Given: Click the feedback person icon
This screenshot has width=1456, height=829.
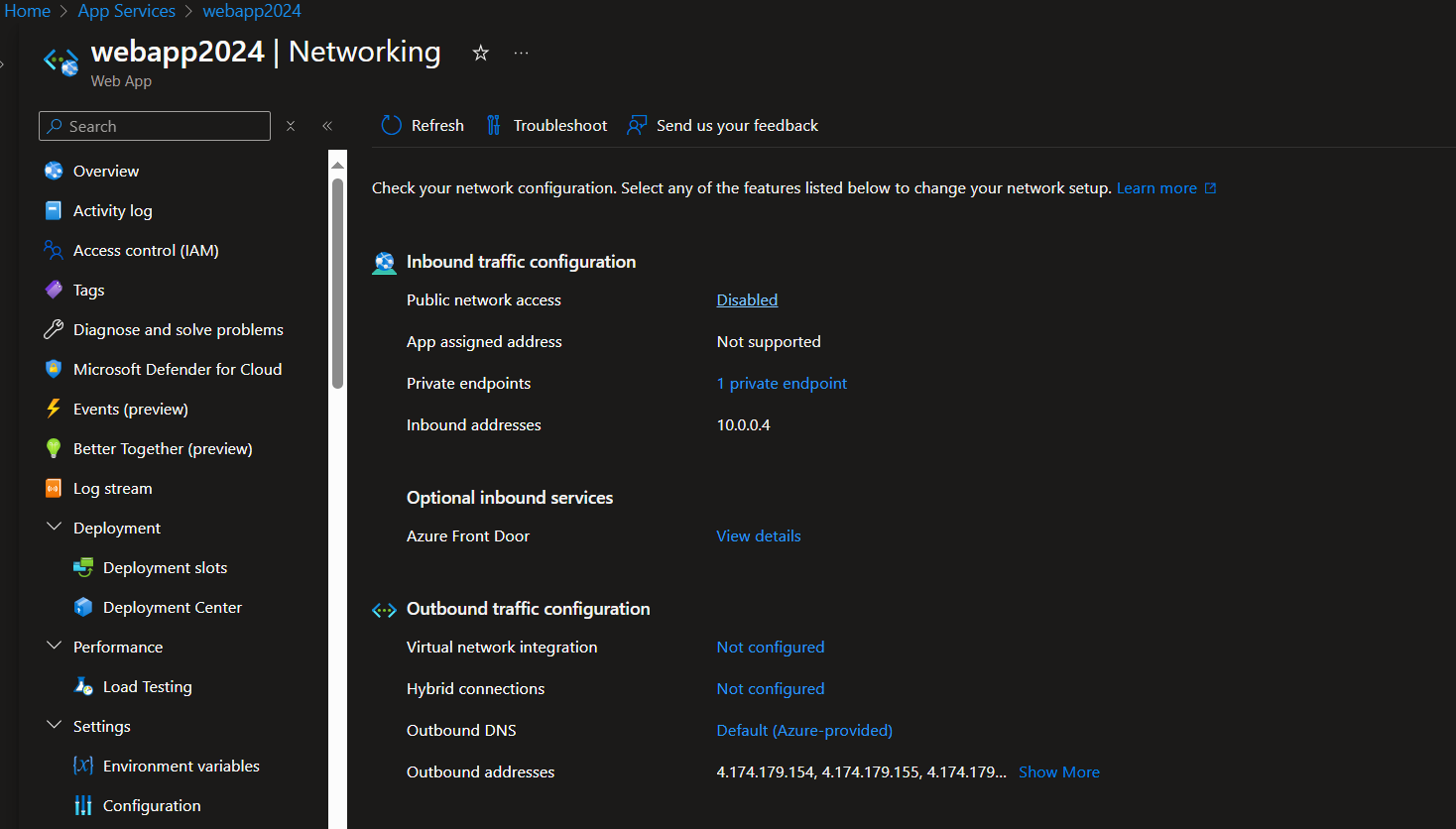Looking at the screenshot, I should click(637, 125).
